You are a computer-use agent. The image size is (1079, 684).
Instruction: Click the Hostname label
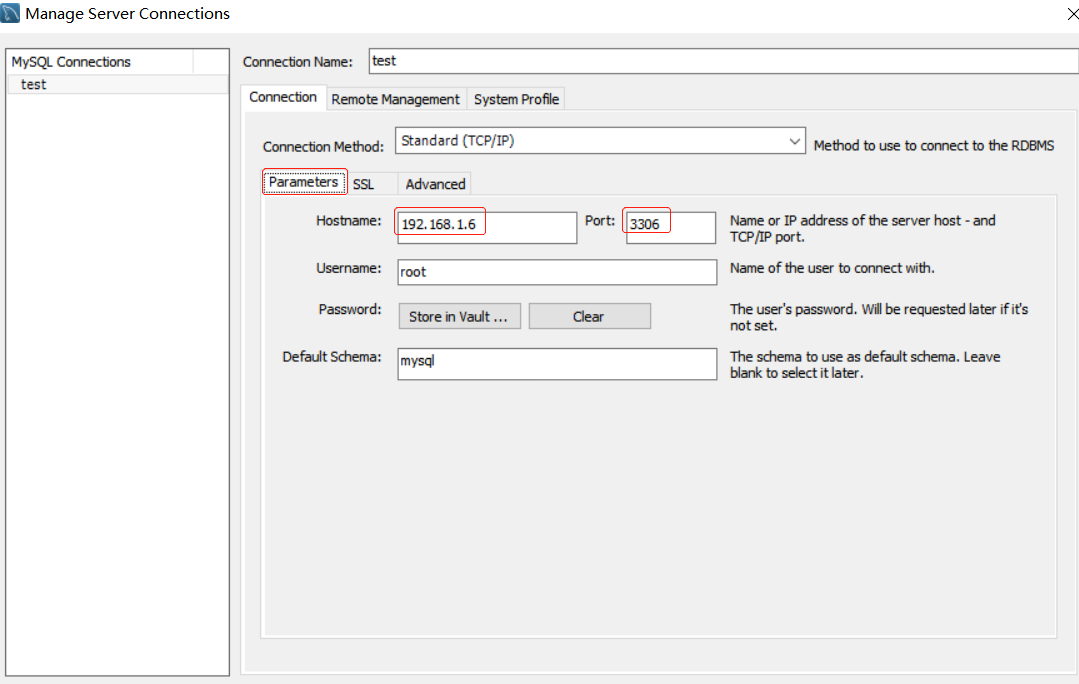pyautogui.click(x=348, y=221)
